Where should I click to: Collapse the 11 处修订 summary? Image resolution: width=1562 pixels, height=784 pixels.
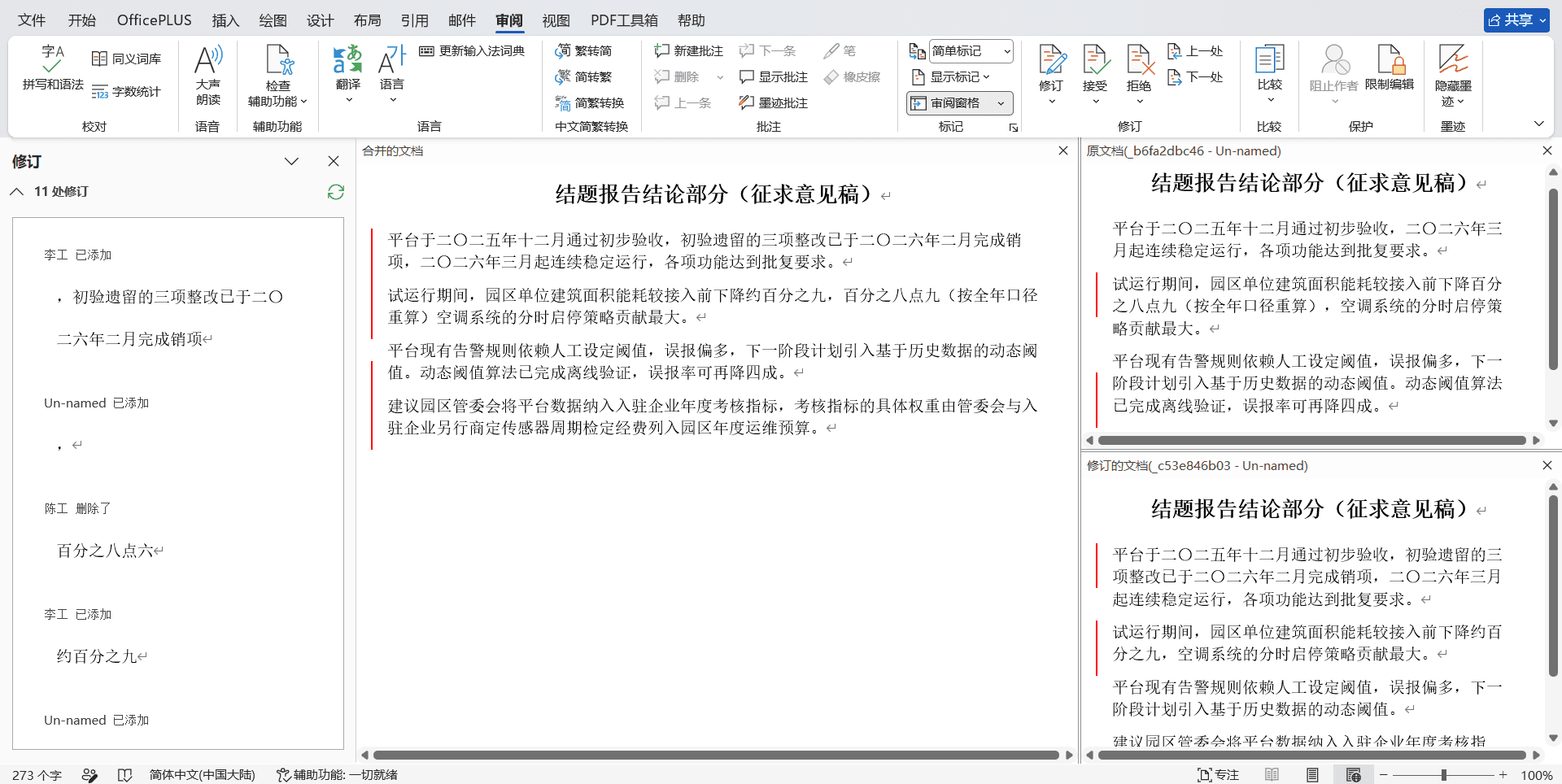tap(16, 192)
